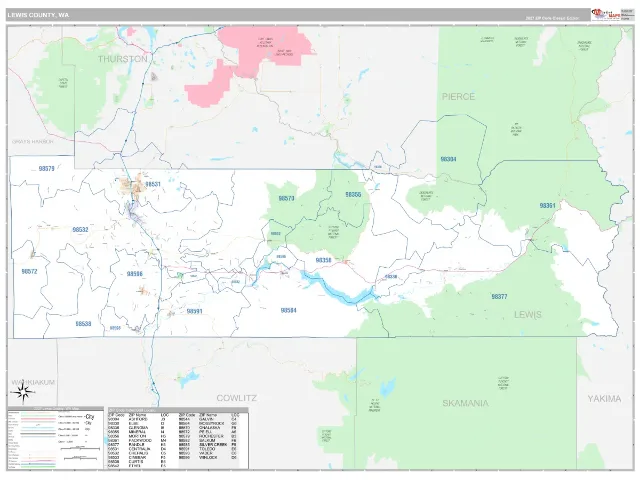Screen dimensions: 640x480
Task: Select ZIP code 98570 on map
Action: tap(286, 198)
